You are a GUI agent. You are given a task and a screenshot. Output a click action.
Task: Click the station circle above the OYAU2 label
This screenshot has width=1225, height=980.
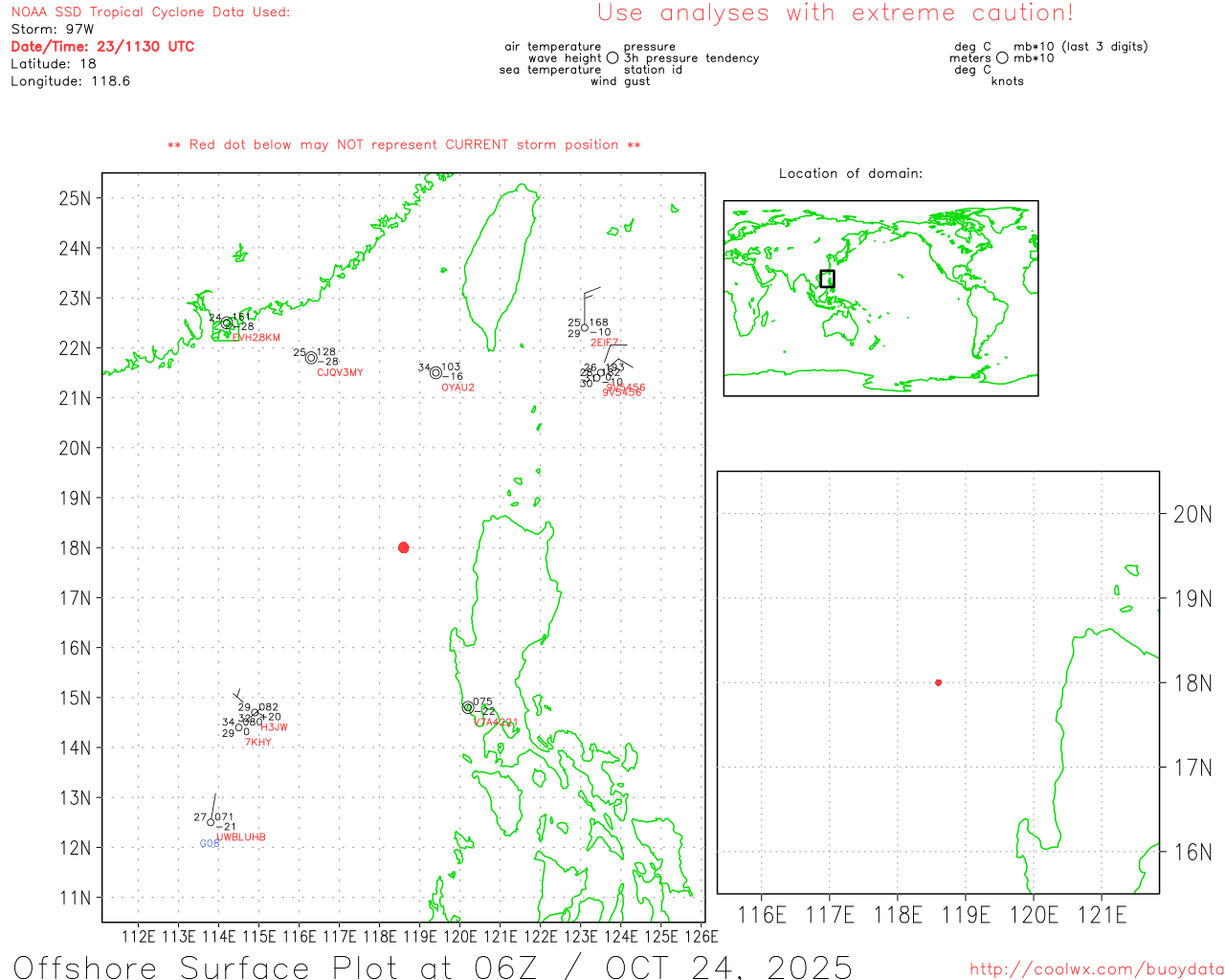436,373
